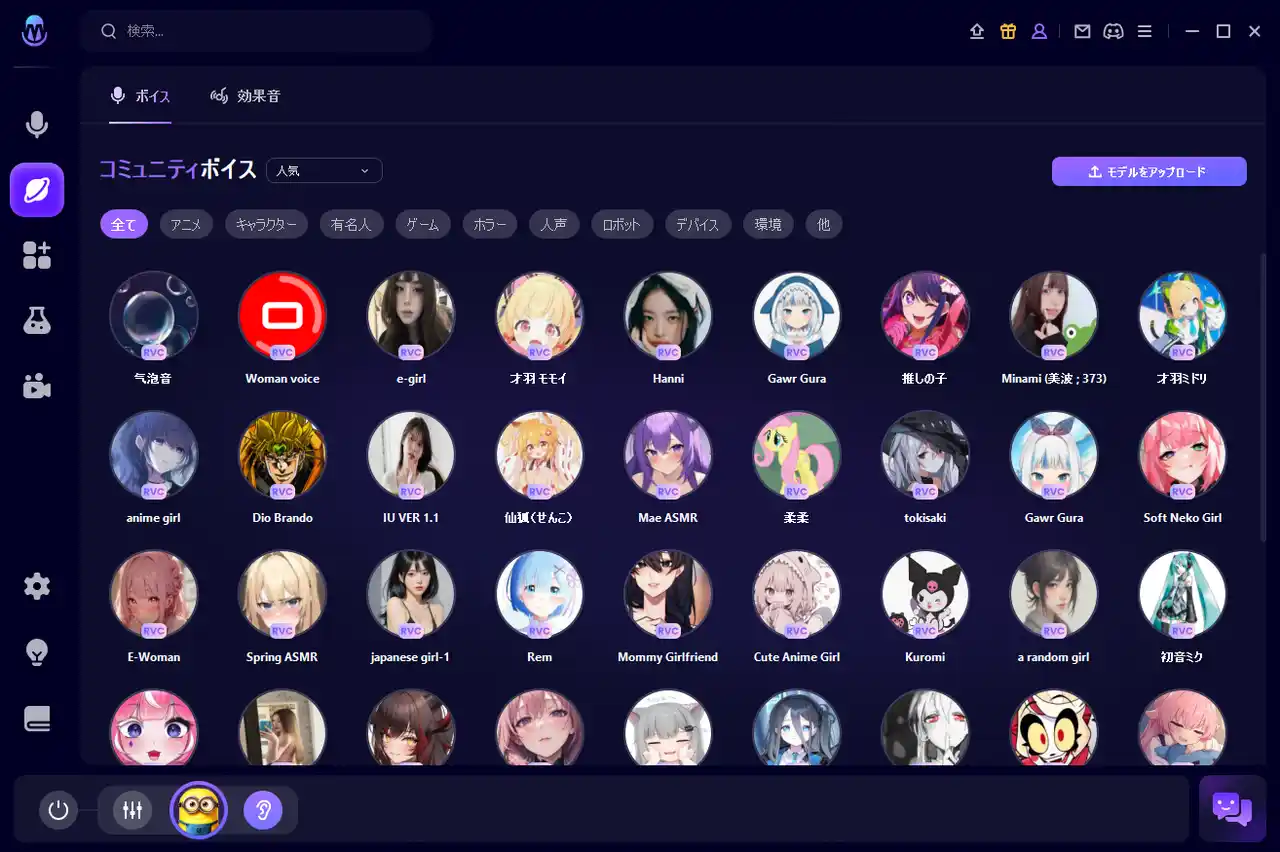Click the lightbulb tips icon

[37, 652]
